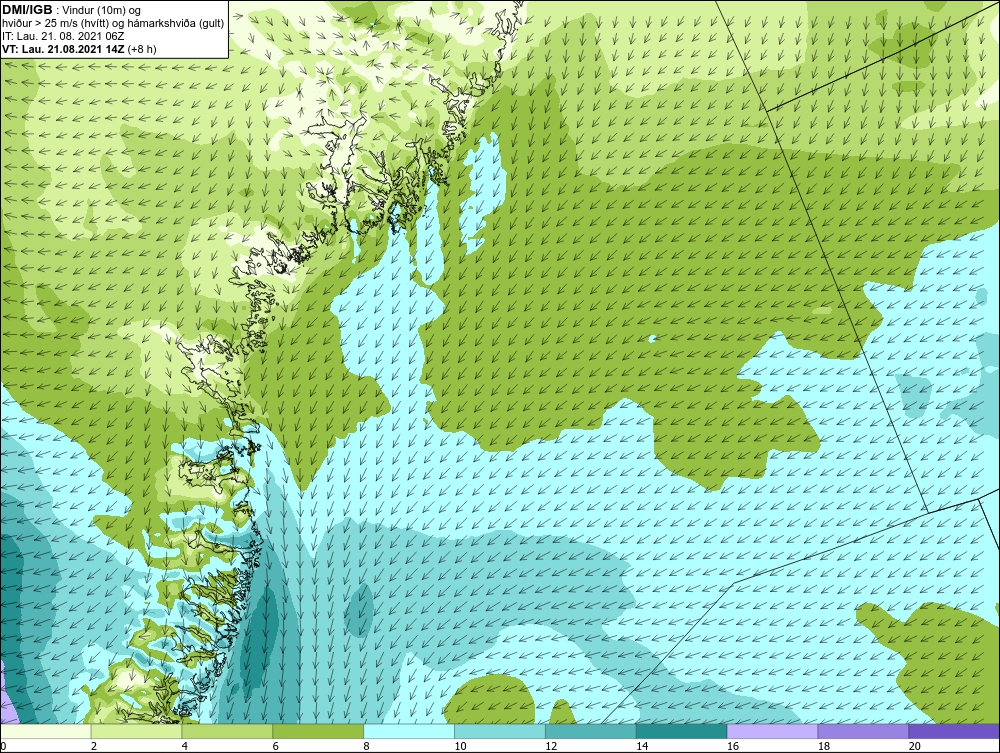Click the above-20 m/s dark purple swatch
Image resolution: width=1000 pixels, height=753 pixels.
tap(954, 731)
